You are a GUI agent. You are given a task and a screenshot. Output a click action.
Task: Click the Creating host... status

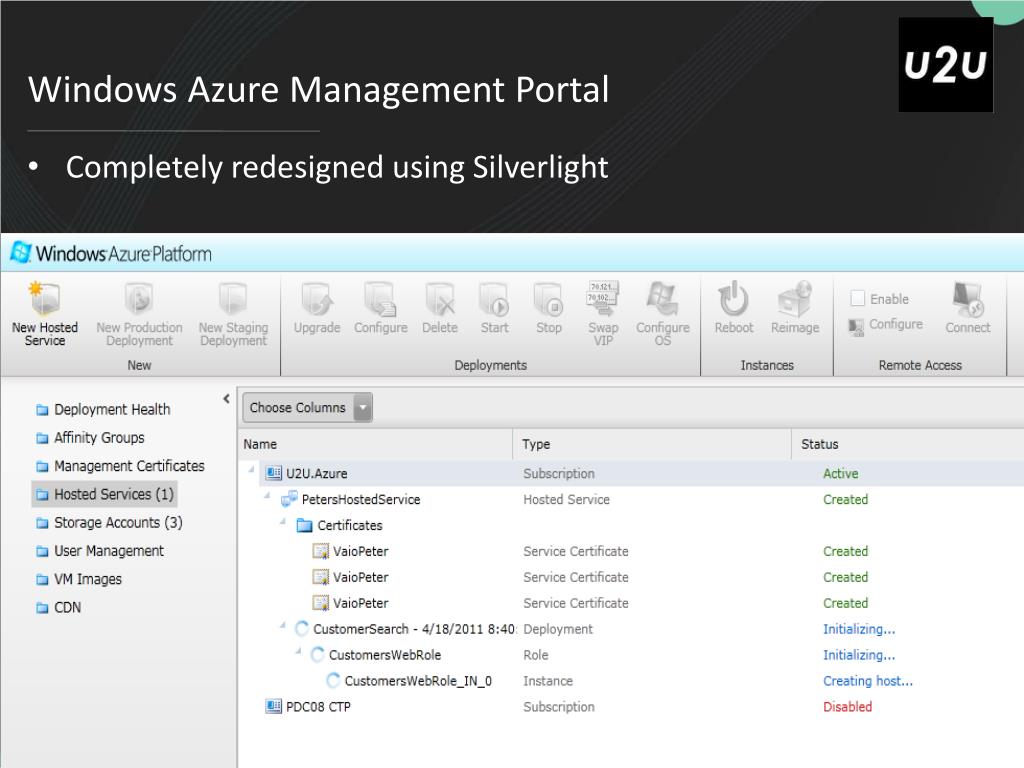pos(868,680)
